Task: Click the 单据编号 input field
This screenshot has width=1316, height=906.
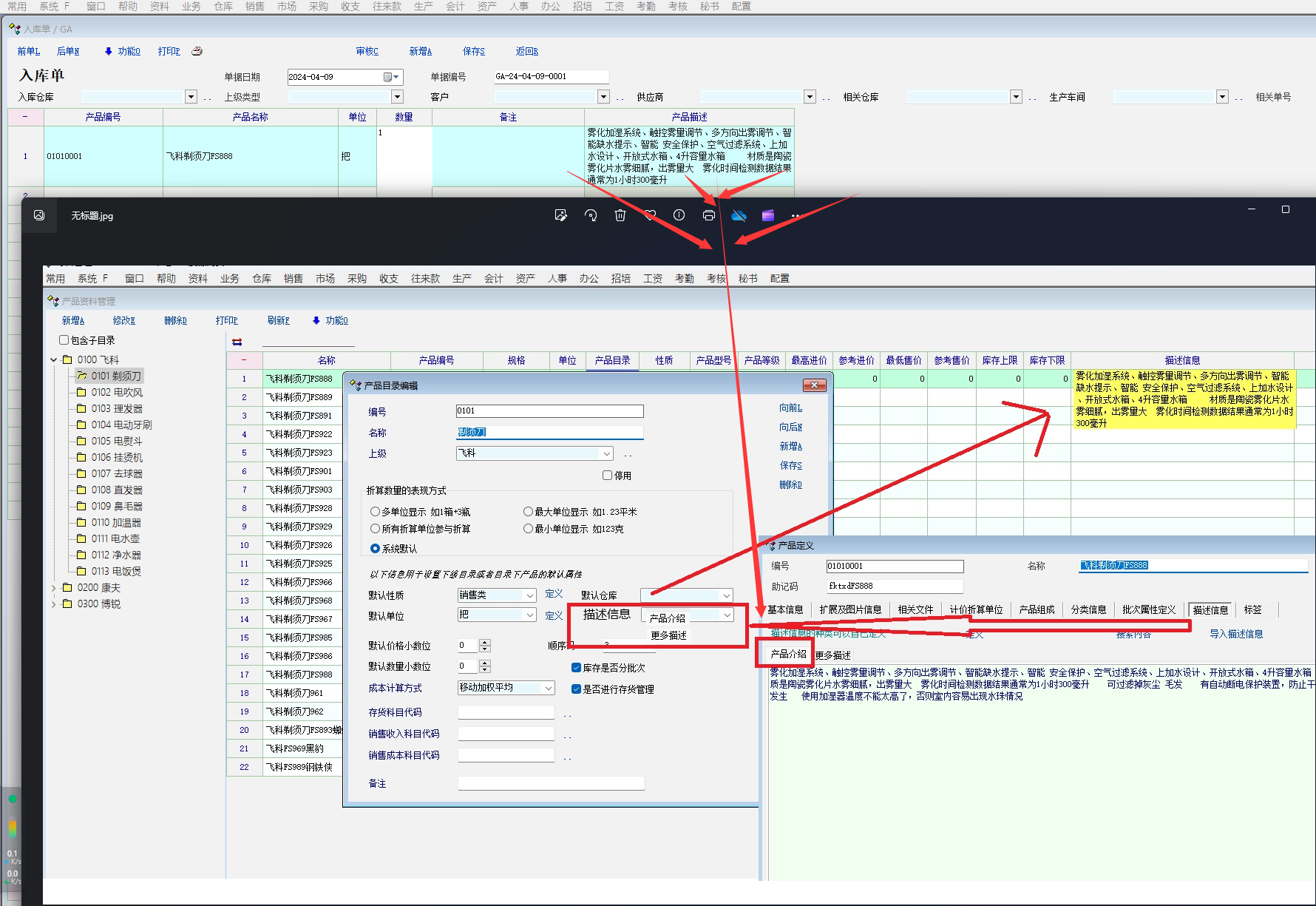Action: (x=551, y=77)
